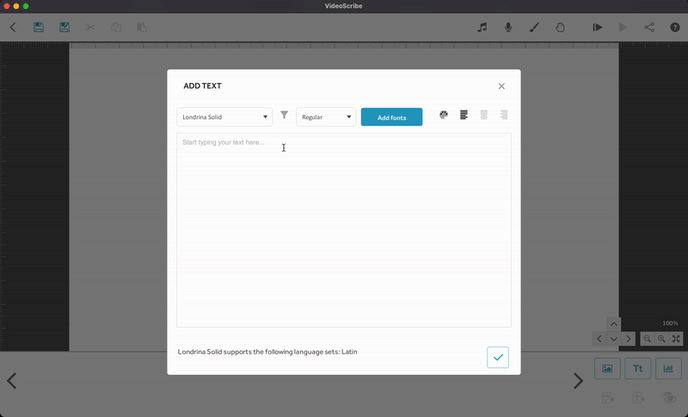Click the 100% zoom level label

[670, 323]
